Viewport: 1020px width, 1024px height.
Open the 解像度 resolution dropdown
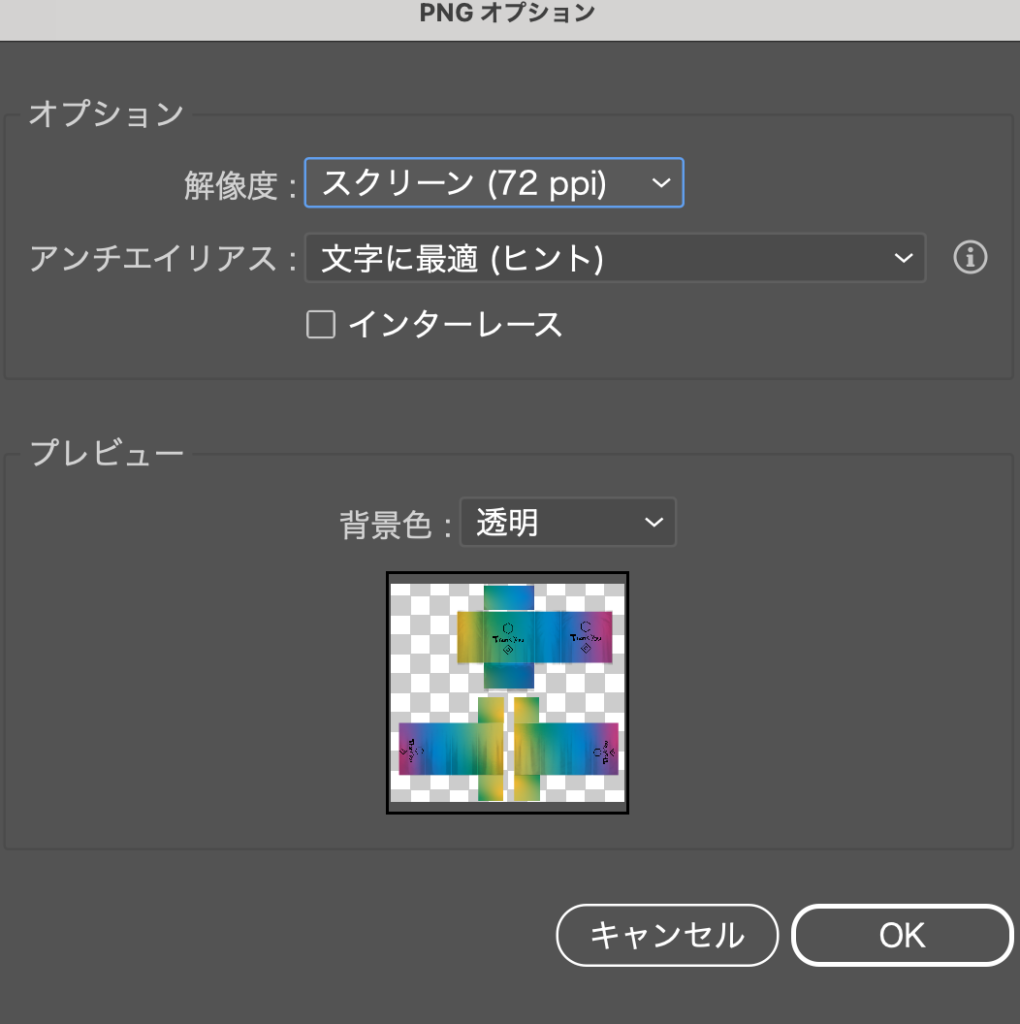coord(493,183)
